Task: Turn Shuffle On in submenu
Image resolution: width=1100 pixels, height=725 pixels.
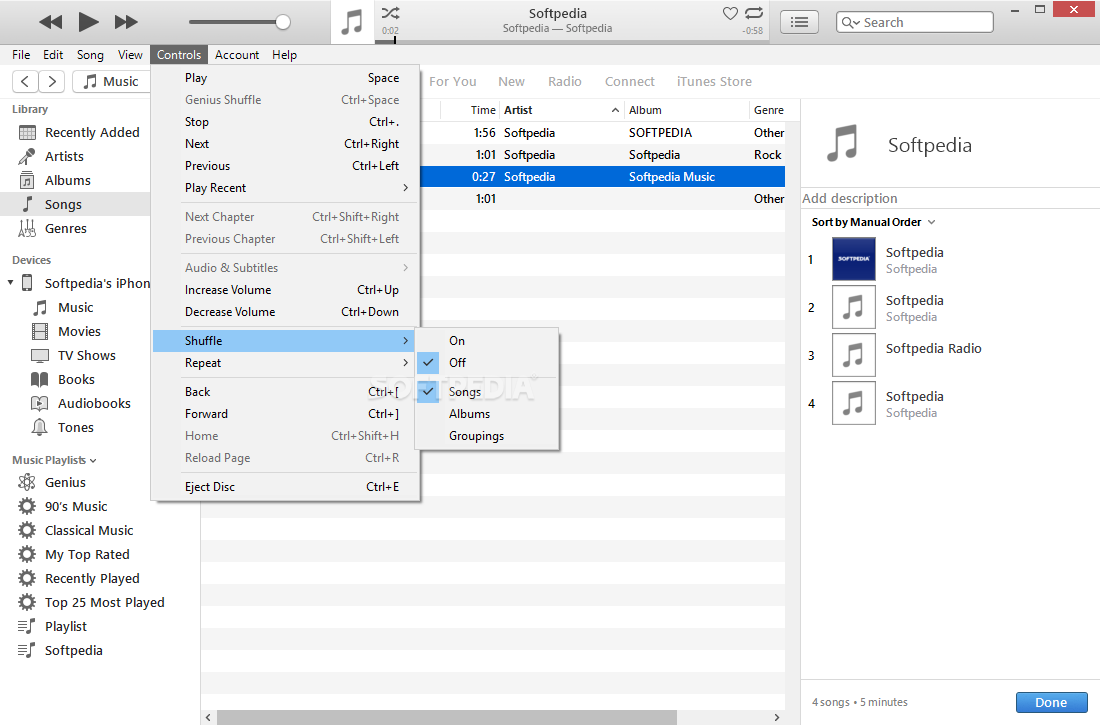Action: click(x=488, y=340)
